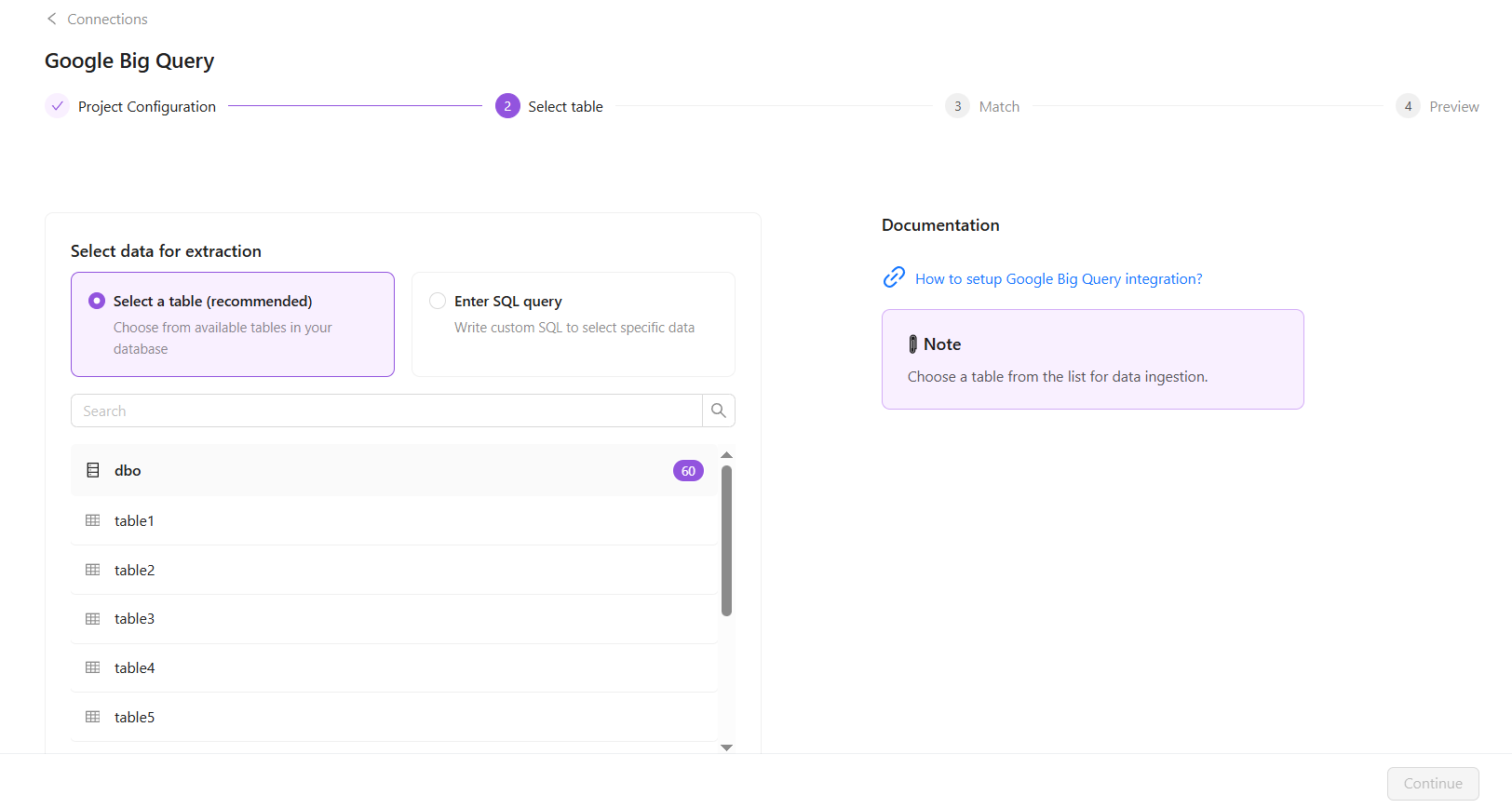
Task: Click the Connections back link
Action: pos(107,19)
